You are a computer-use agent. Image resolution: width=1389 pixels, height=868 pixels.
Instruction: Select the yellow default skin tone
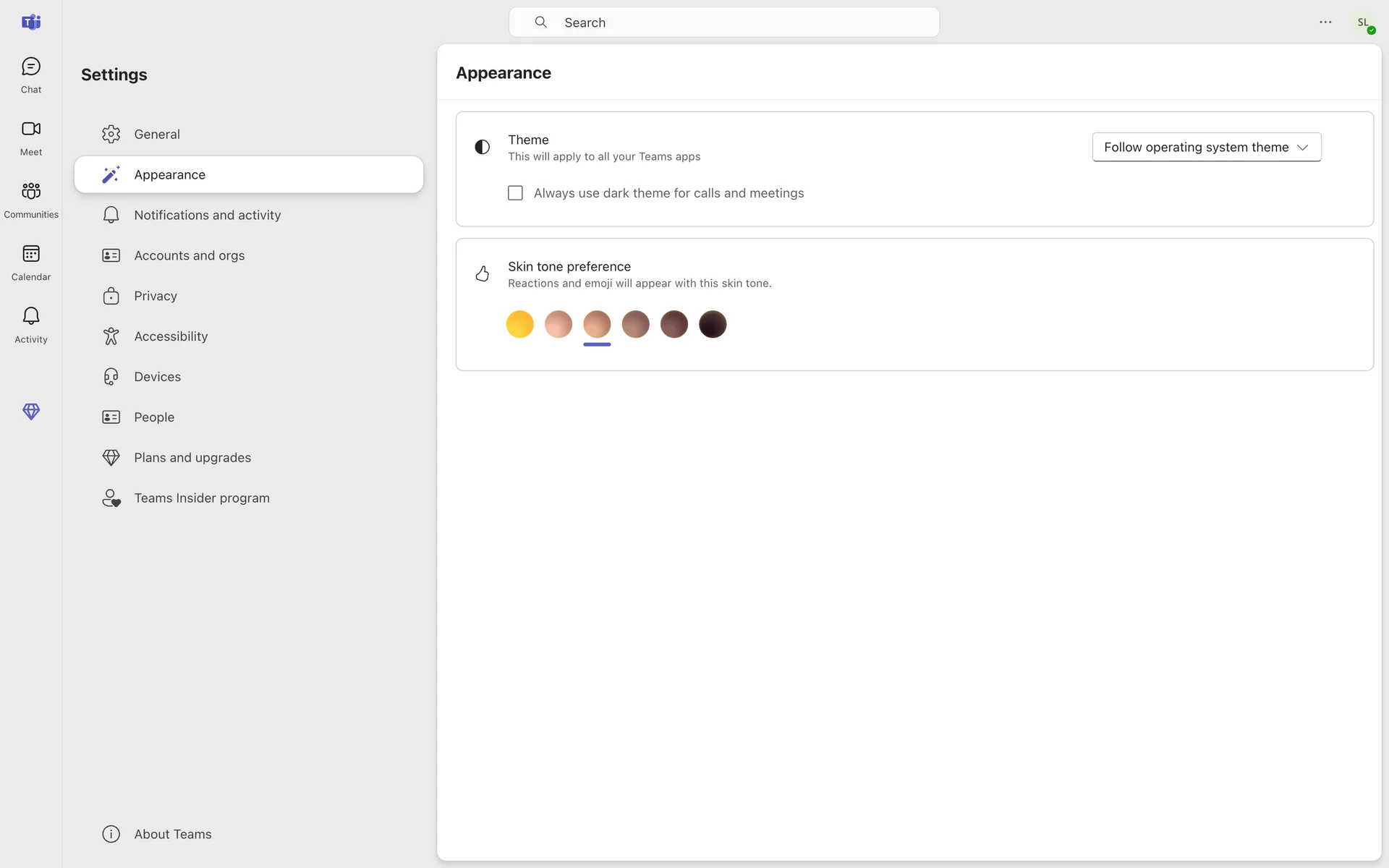point(519,324)
